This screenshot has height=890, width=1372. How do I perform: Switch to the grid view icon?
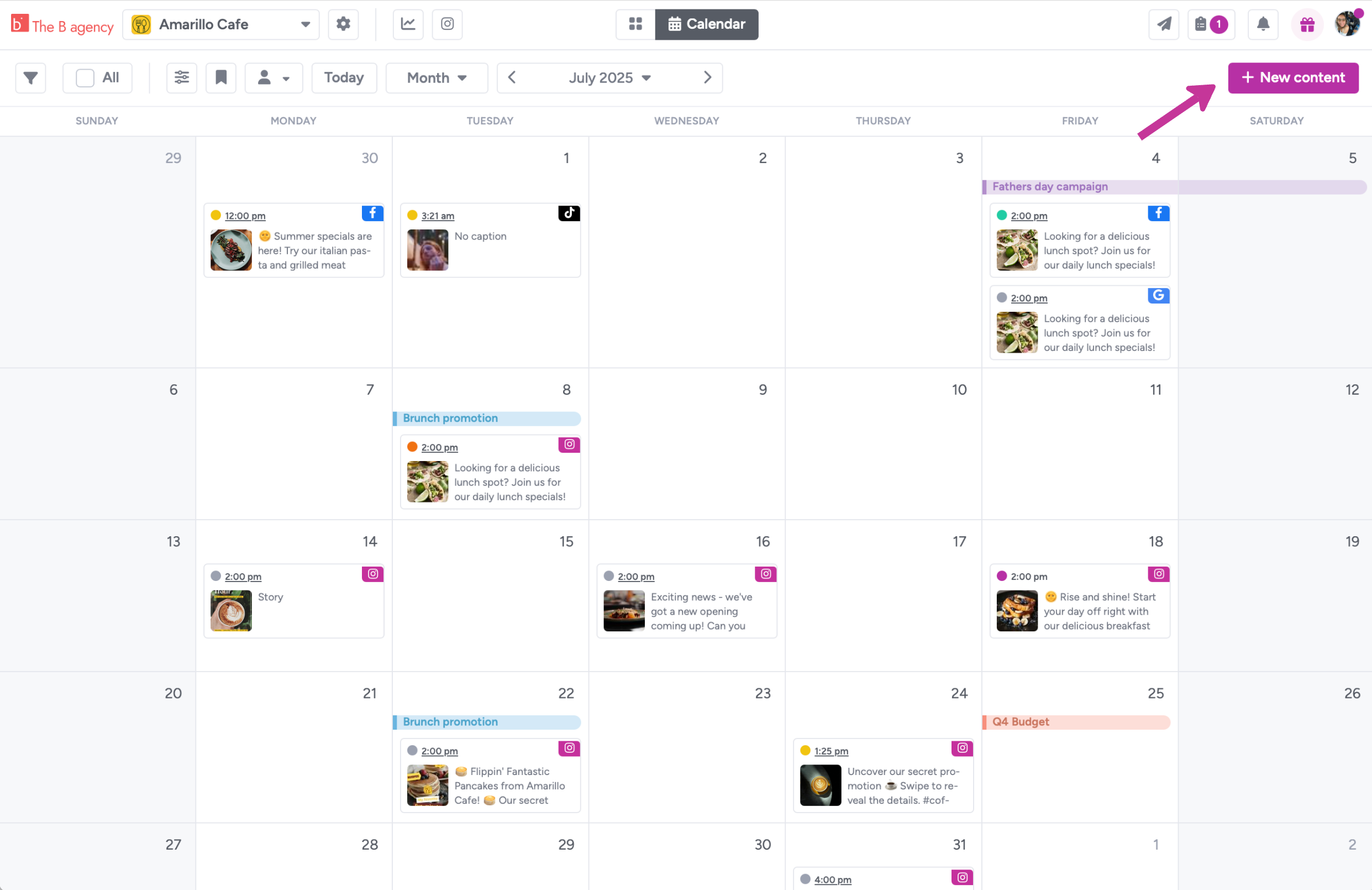[x=635, y=24]
